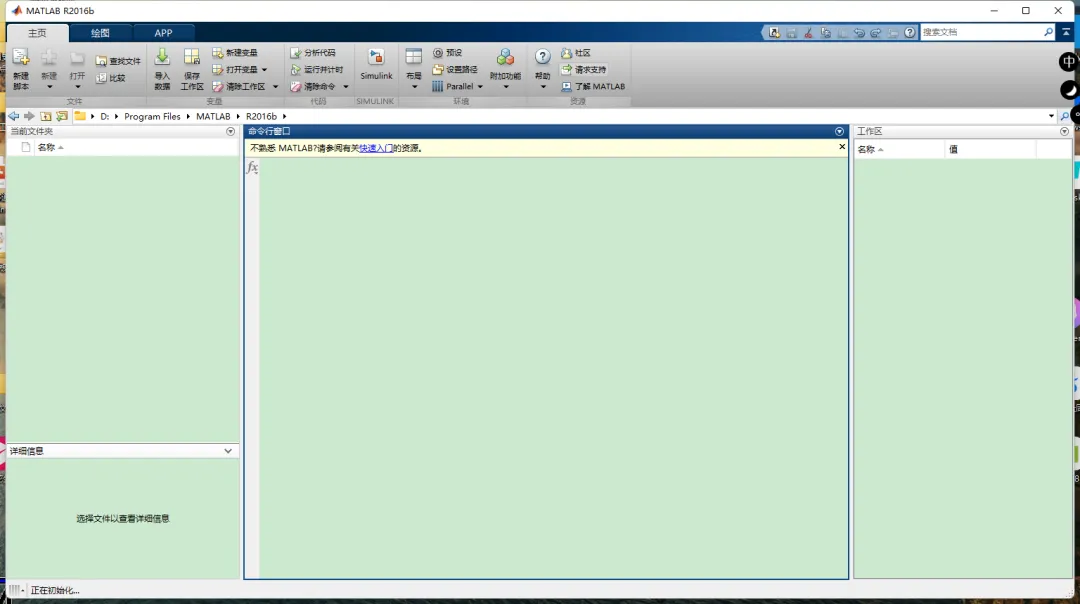Click 清除命令 (Clear Commands)
Image resolution: width=1080 pixels, height=604 pixels.
point(313,87)
